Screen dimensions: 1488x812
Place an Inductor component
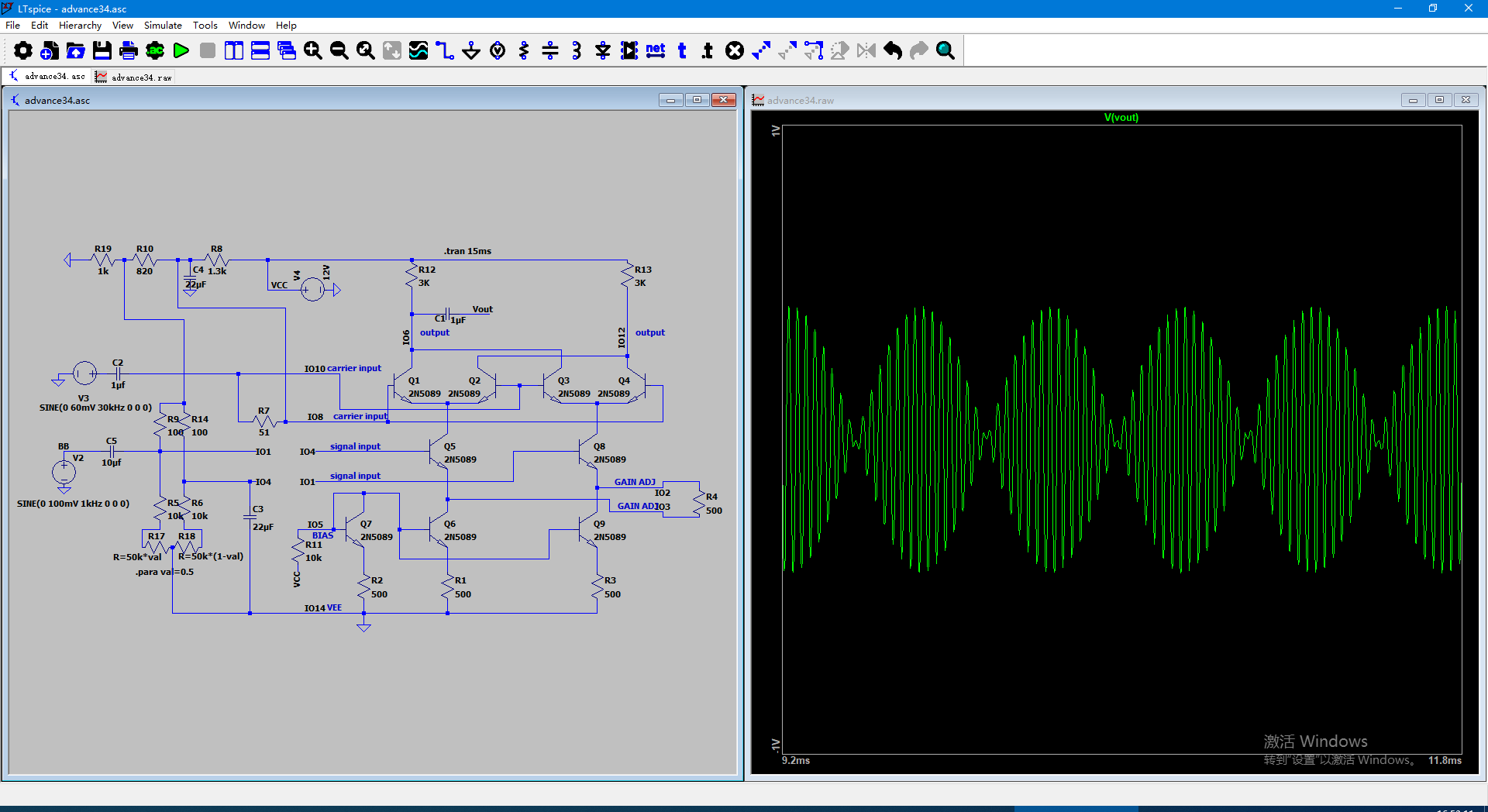point(577,51)
